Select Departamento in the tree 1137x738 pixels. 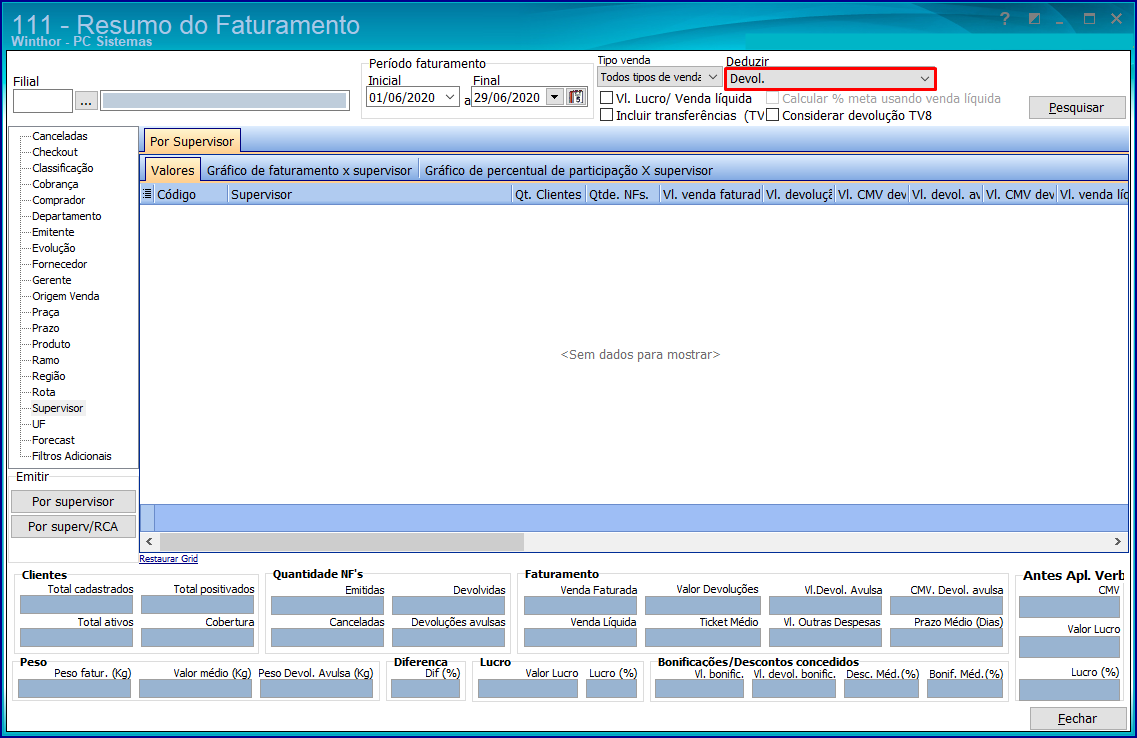tap(67, 216)
